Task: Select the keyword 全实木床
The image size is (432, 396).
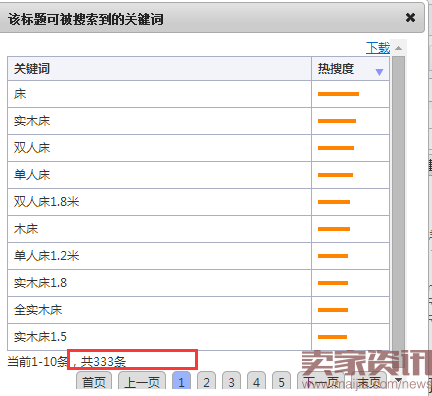Action: pos(38,310)
